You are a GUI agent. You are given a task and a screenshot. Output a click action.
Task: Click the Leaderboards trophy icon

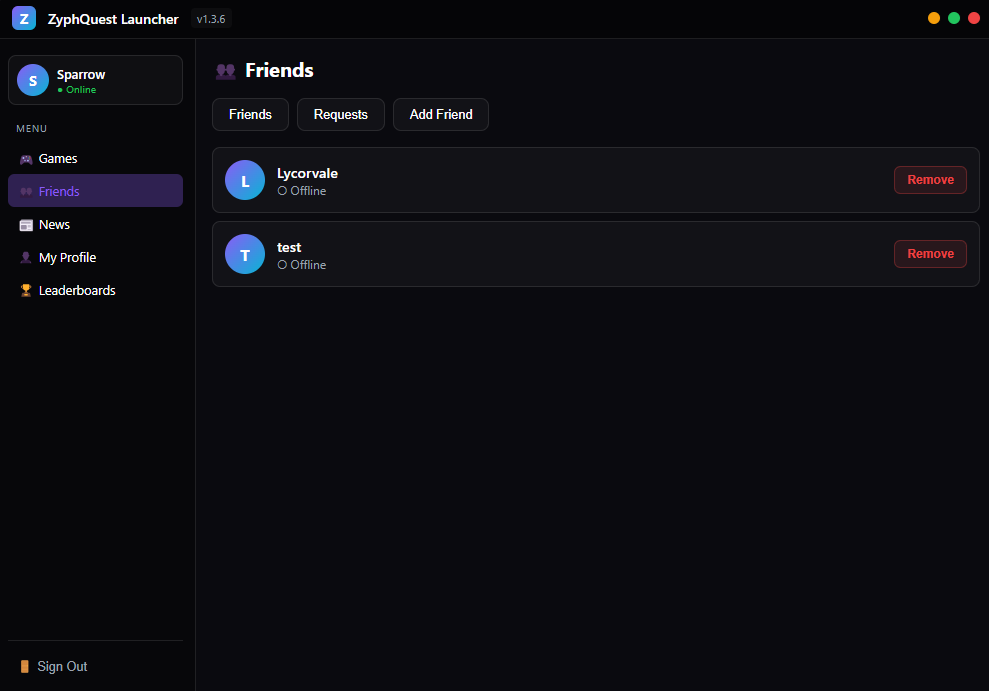pos(25,290)
